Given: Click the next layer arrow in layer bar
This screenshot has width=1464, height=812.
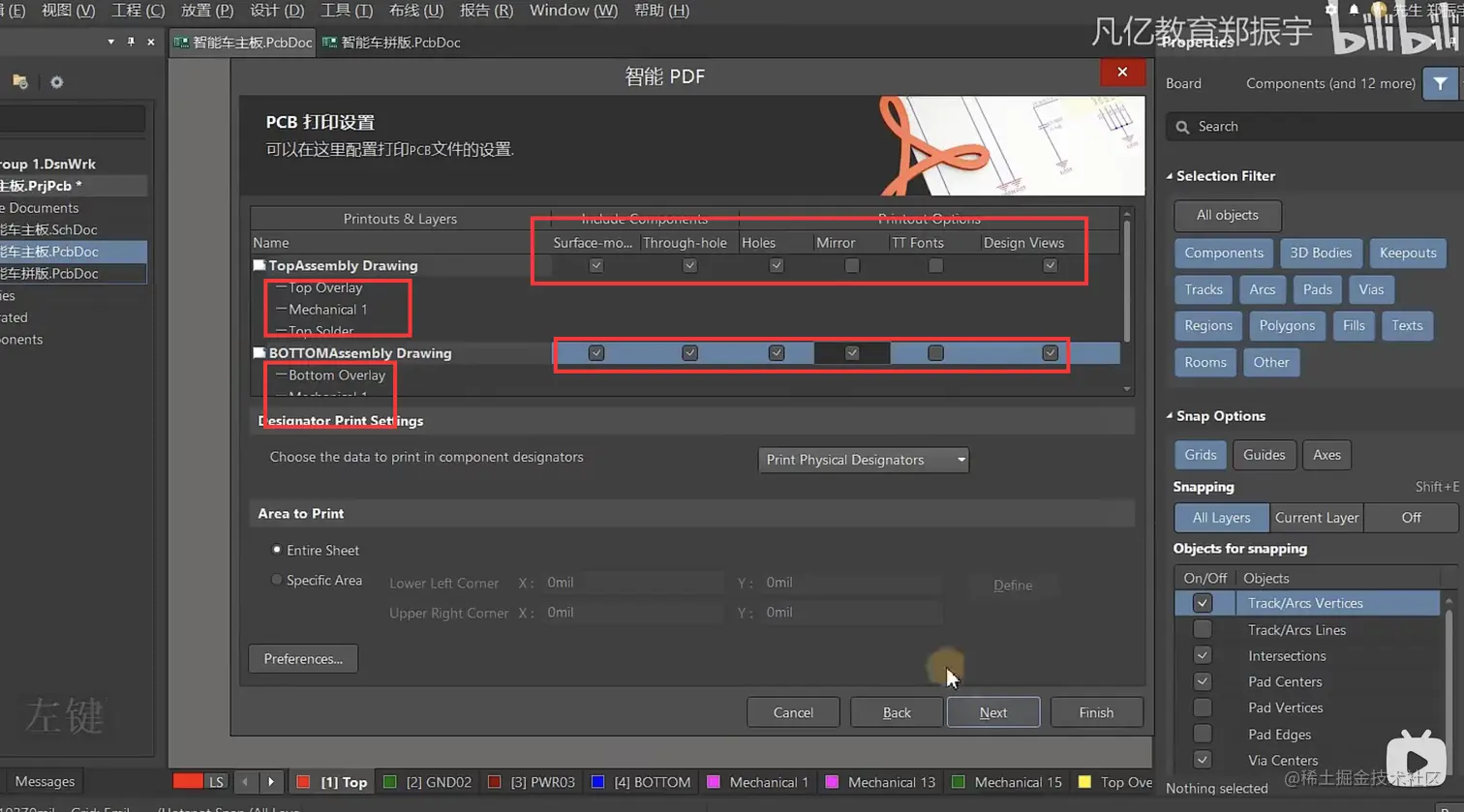Looking at the screenshot, I should [x=271, y=782].
